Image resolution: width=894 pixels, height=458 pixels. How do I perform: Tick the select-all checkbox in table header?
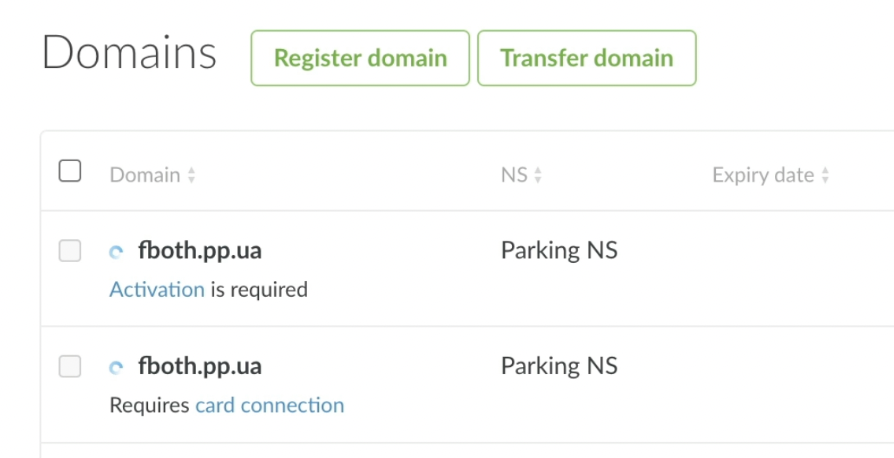click(70, 171)
